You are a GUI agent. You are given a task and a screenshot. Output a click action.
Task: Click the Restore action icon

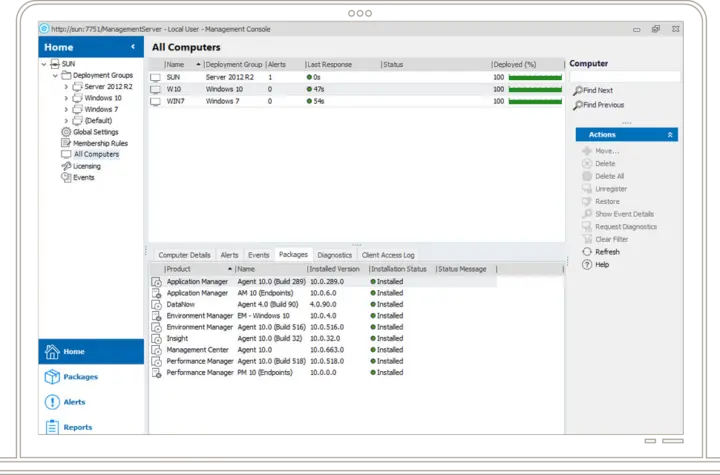[587, 201]
